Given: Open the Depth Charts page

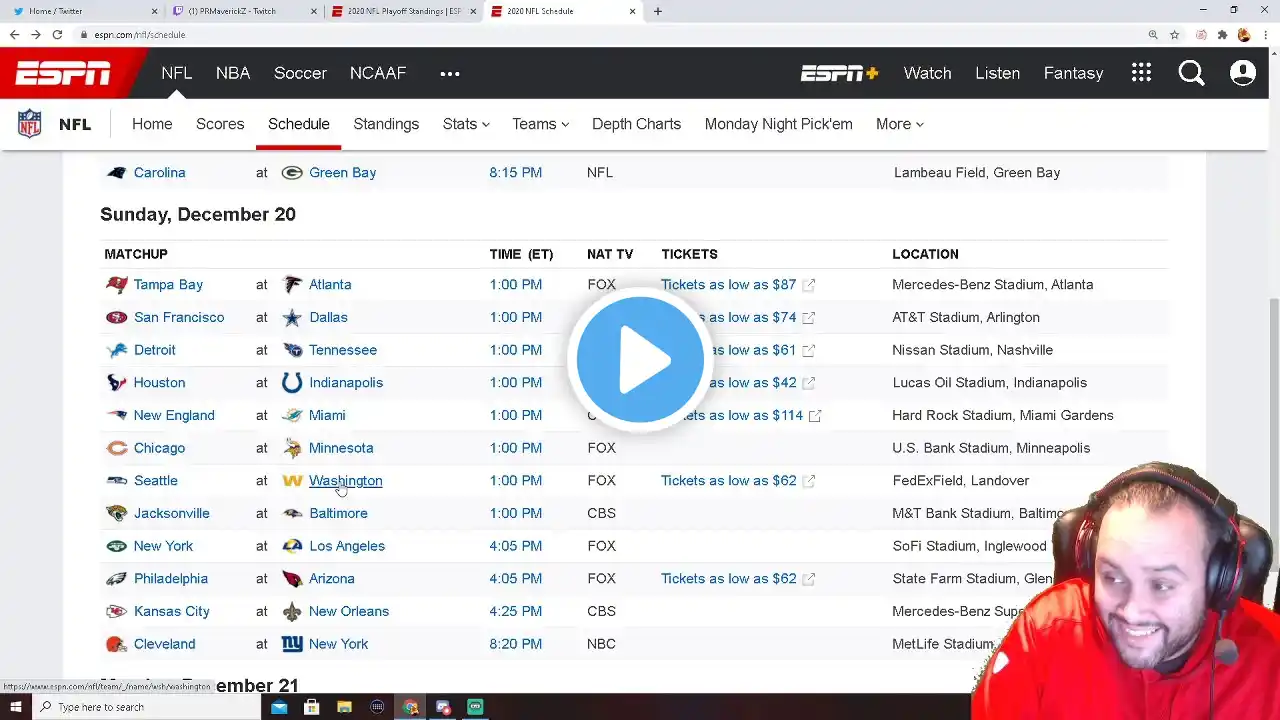Looking at the screenshot, I should pyautogui.click(x=636, y=124).
